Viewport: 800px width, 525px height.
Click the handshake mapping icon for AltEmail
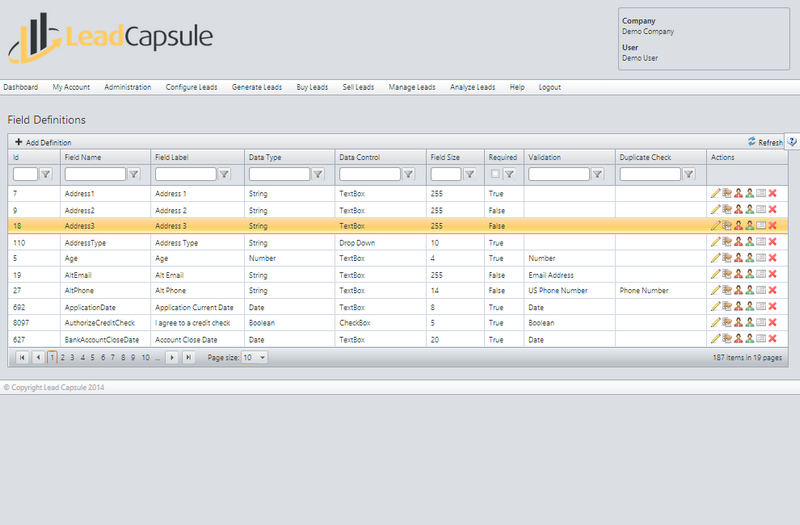pos(727,274)
